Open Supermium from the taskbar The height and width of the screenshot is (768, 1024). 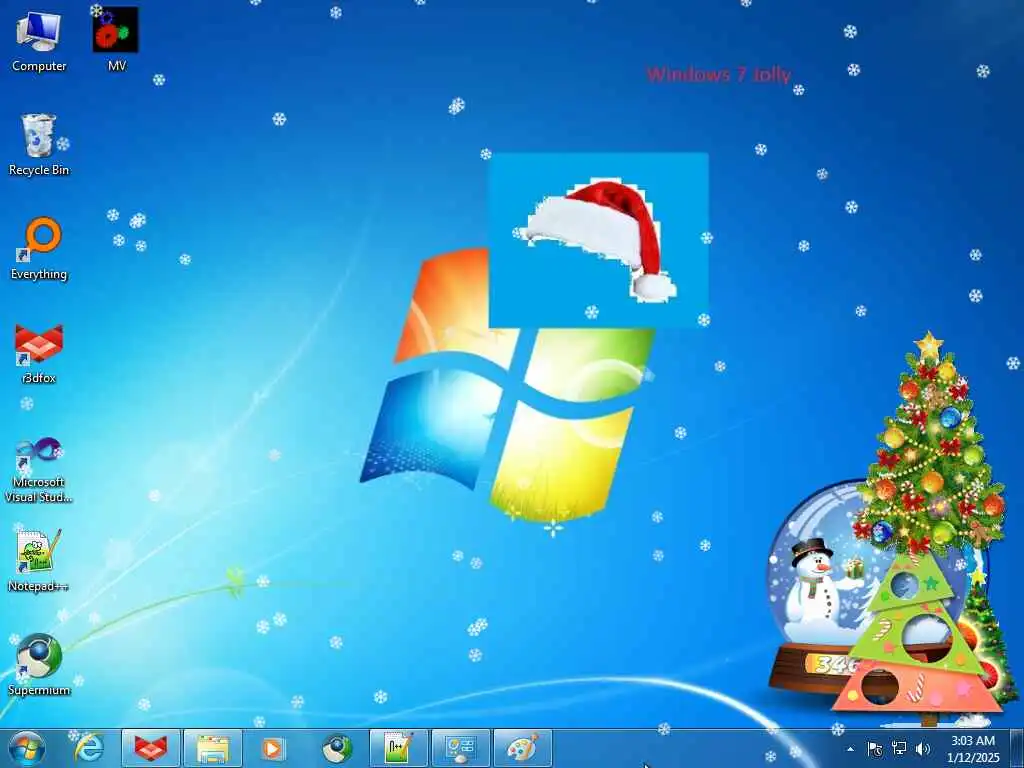point(337,748)
